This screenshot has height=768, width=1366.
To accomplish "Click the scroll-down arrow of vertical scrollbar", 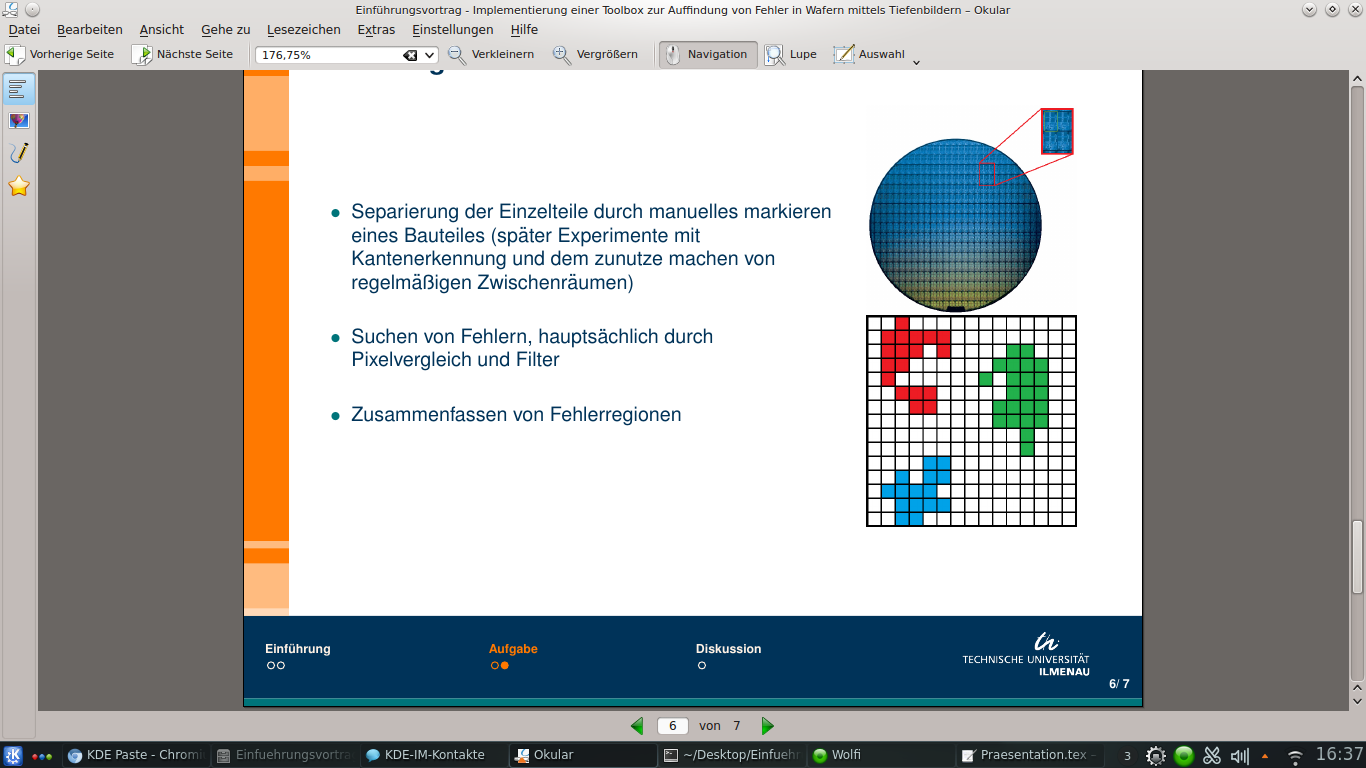I will tap(1358, 703).
